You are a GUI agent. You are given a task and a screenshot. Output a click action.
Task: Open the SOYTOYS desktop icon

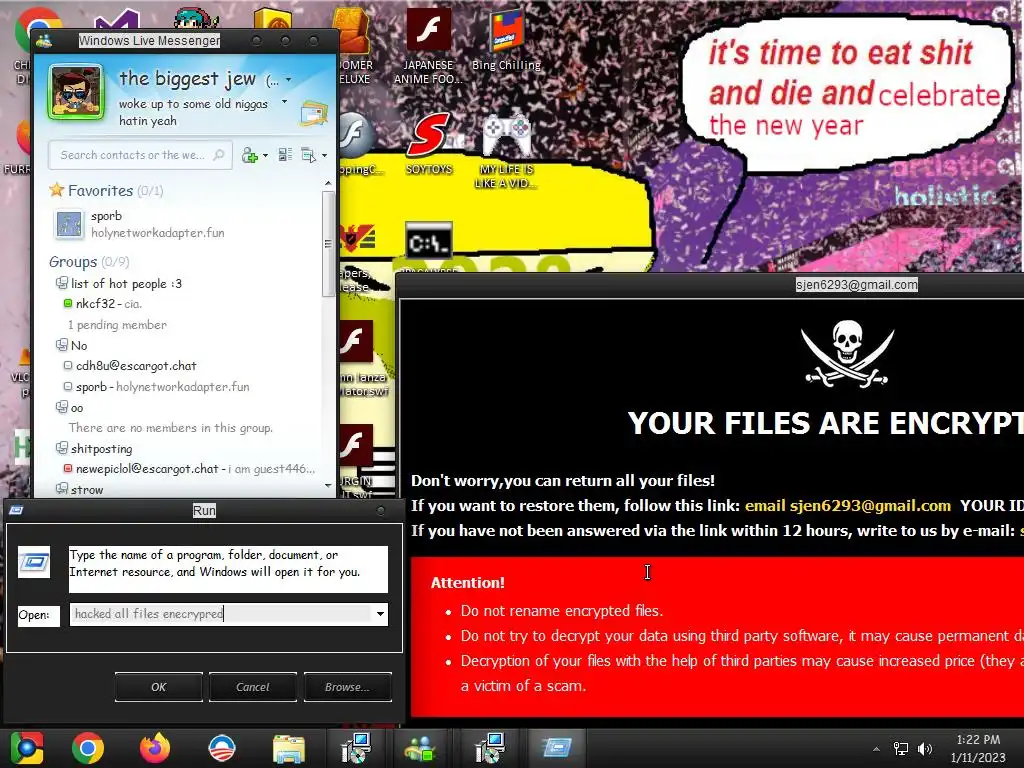click(x=428, y=144)
